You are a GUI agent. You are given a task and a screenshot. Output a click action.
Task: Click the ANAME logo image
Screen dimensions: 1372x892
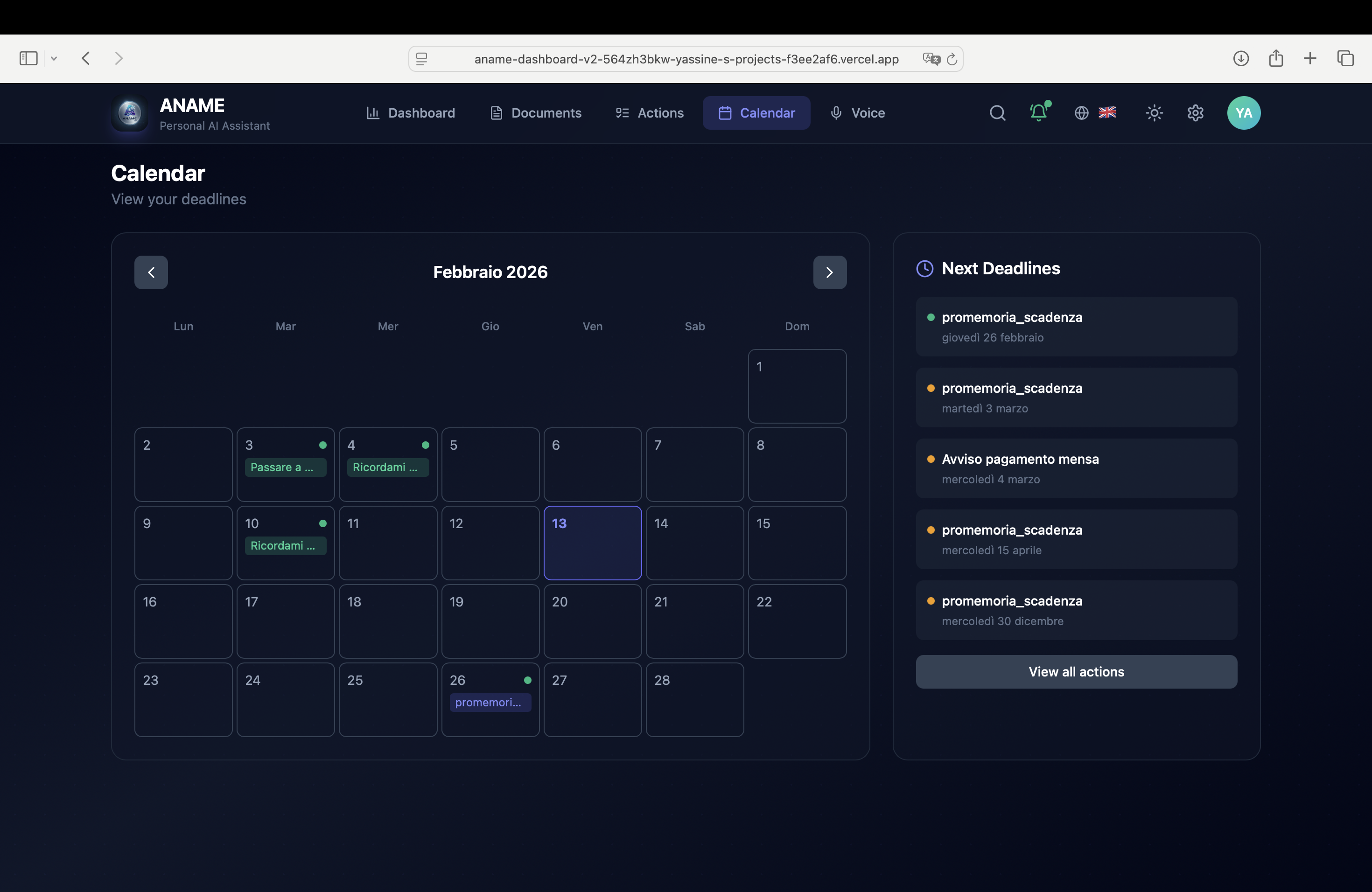point(130,113)
